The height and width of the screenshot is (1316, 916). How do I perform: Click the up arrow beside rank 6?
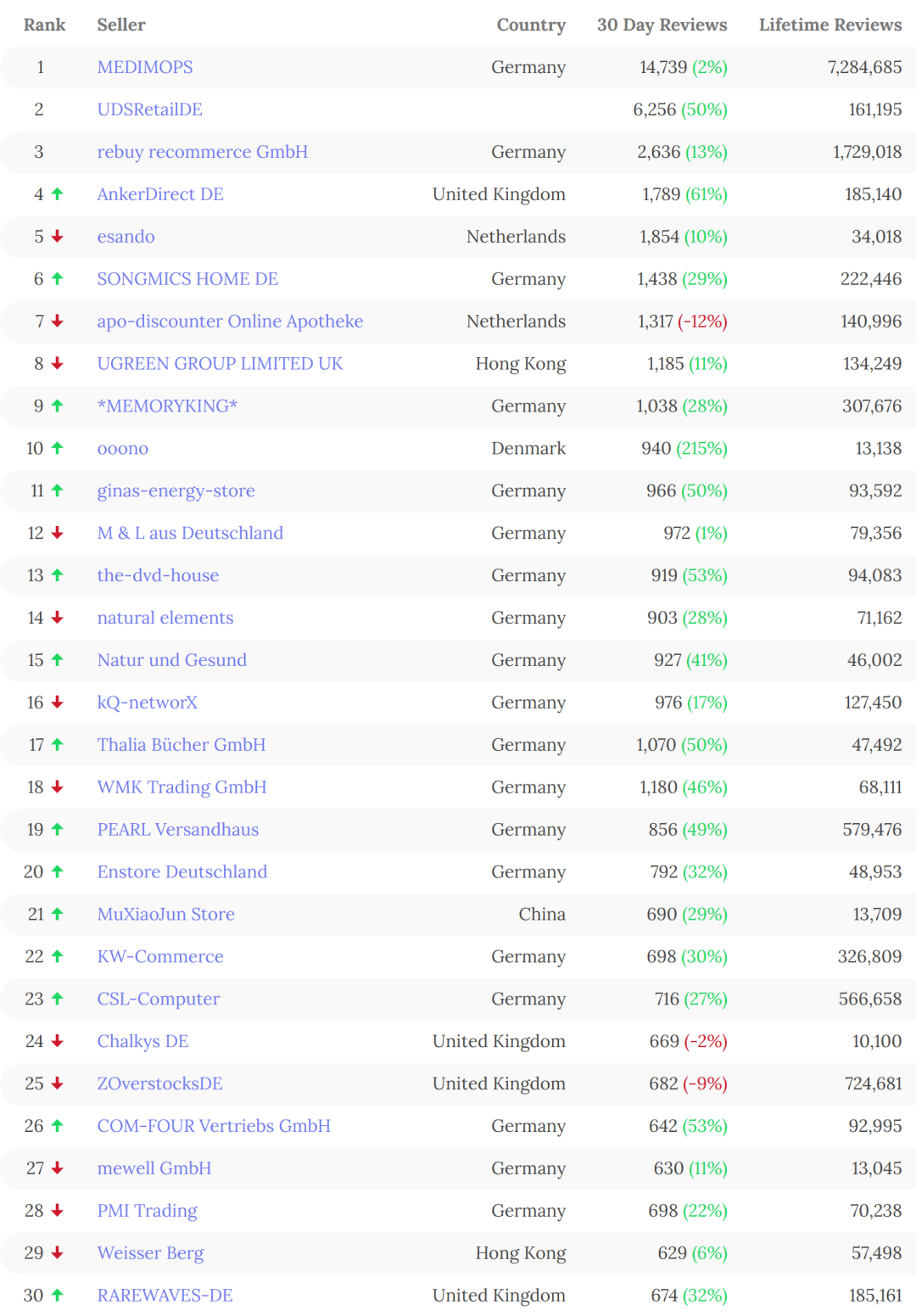coord(58,278)
